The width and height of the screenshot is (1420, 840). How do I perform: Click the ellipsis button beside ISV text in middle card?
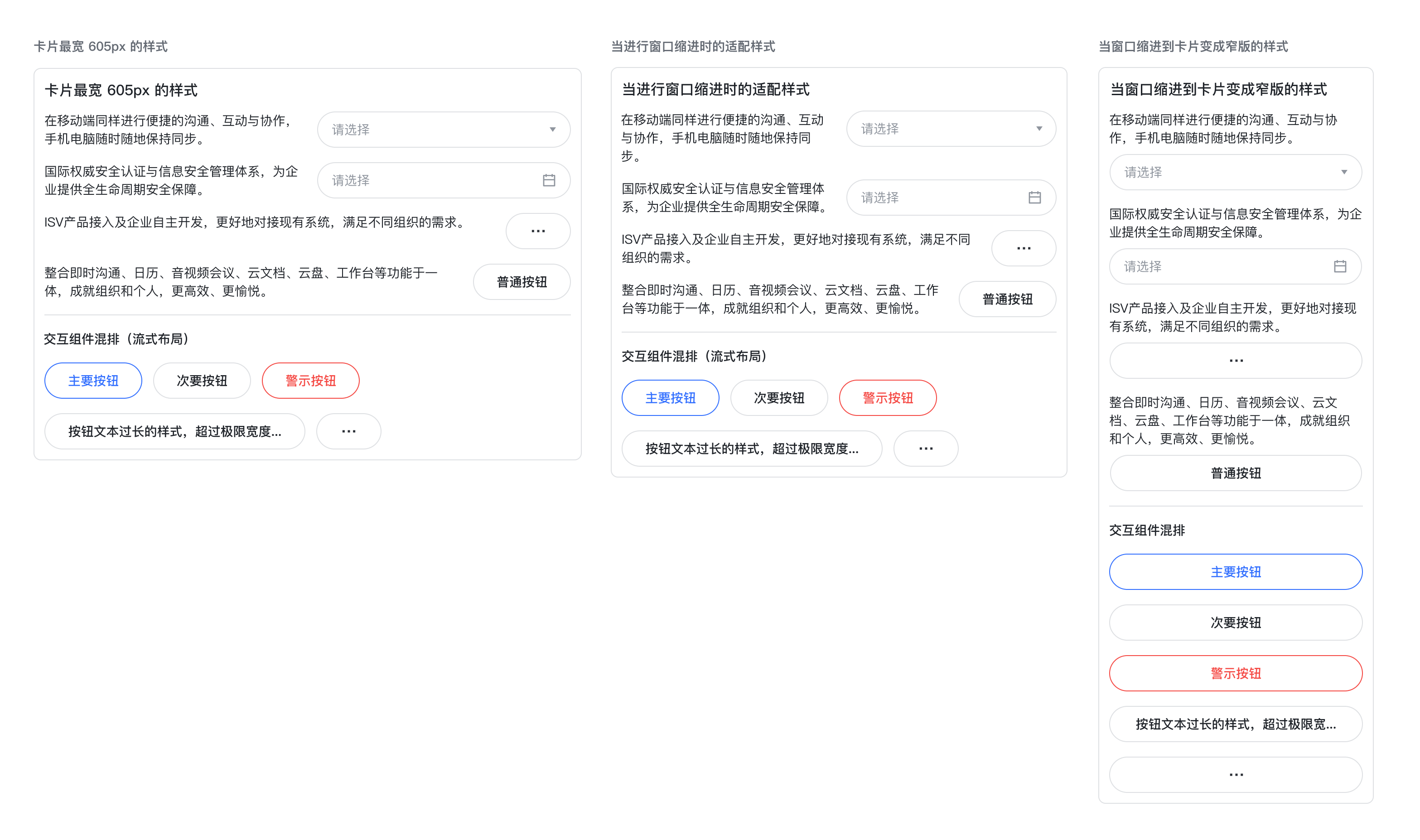1023,248
